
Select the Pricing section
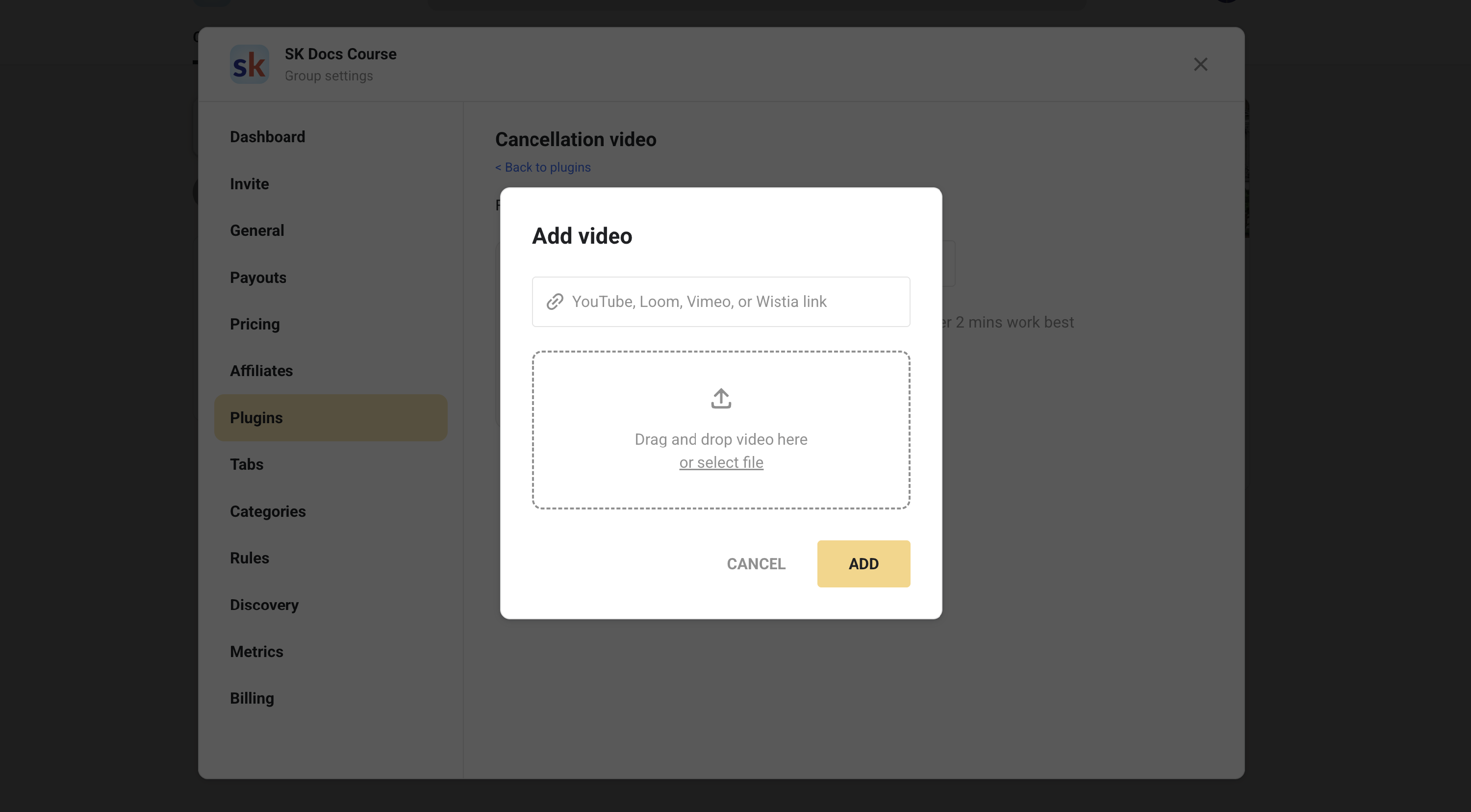(x=254, y=324)
